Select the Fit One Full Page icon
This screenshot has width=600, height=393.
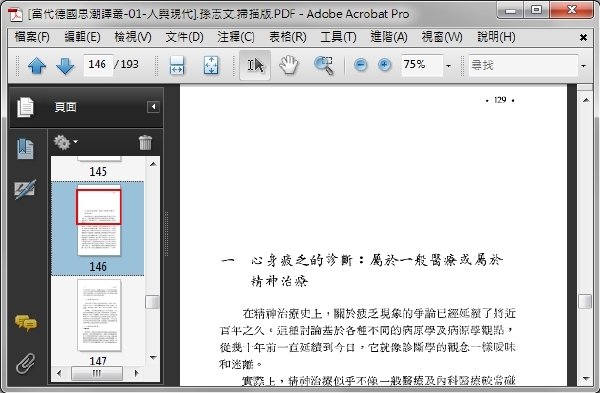click(x=211, y=65)
